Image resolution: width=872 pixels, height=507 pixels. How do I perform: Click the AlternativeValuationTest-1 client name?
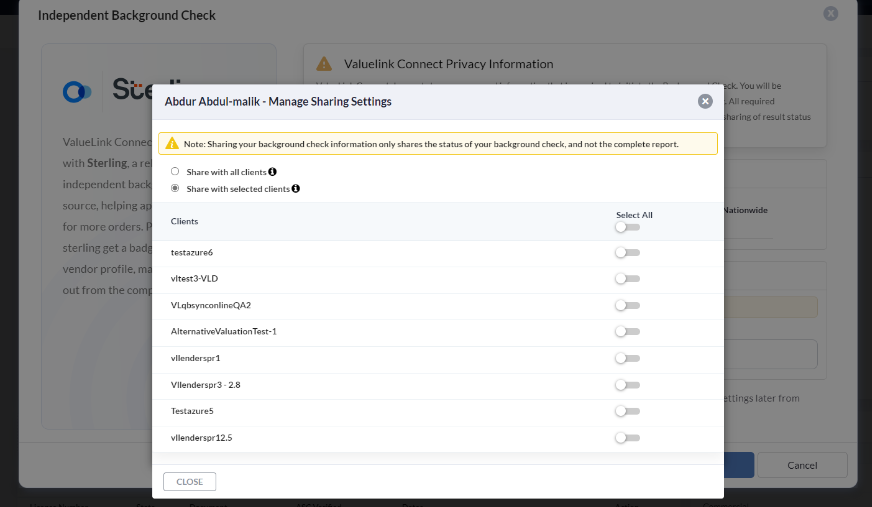pyautogui.click(x=224, y=331)
